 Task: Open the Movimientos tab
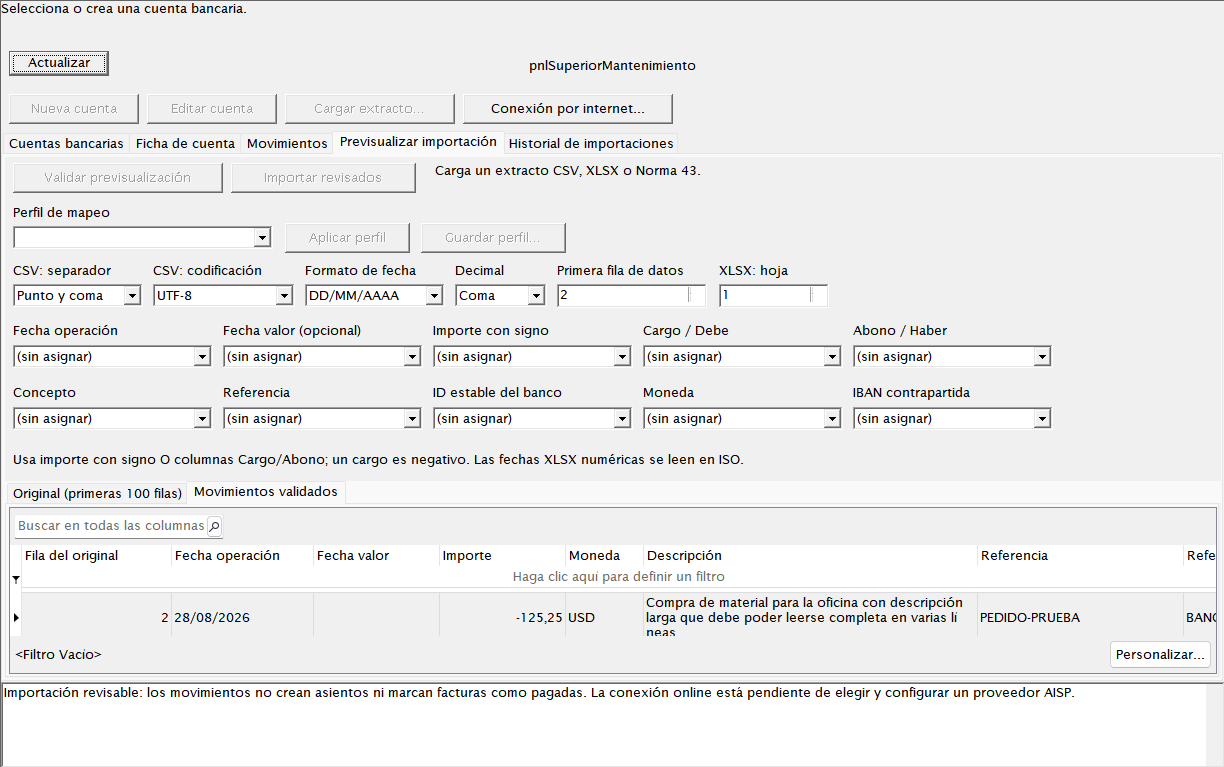tap(287, 144)
